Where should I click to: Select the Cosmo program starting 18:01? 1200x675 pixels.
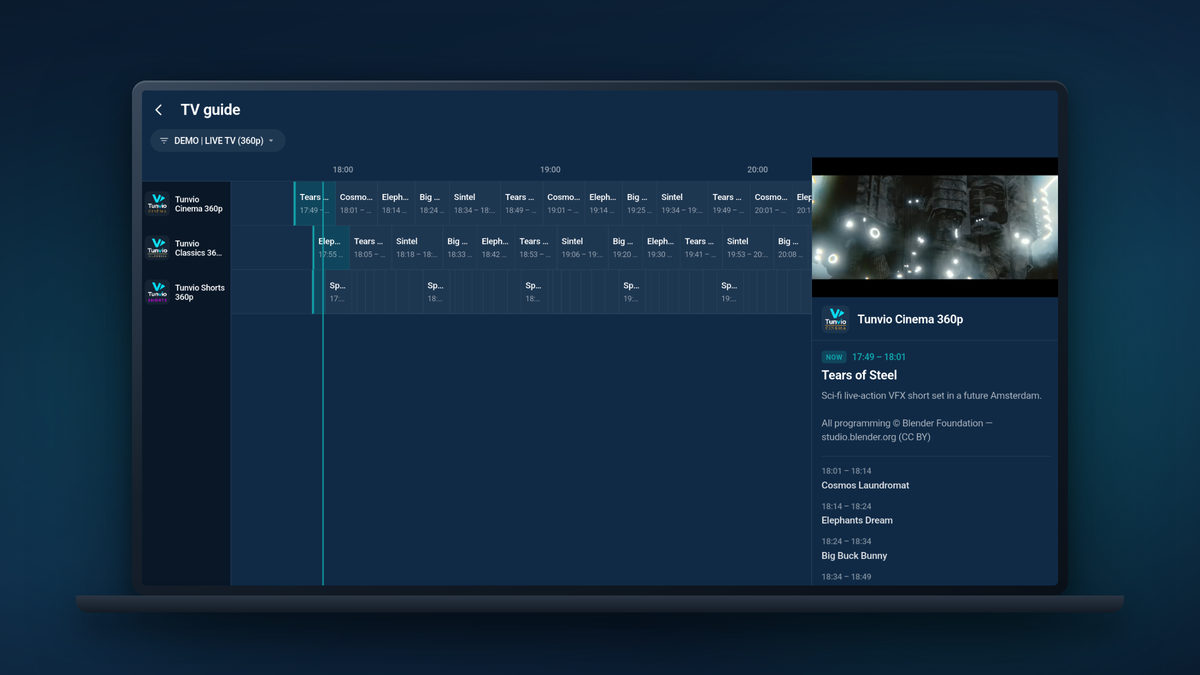coord(355,203)
